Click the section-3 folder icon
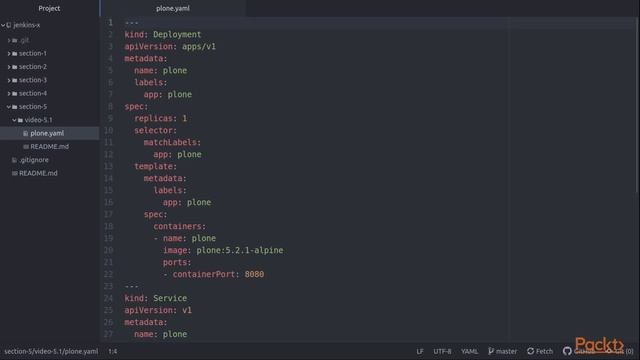Screen dimensions: 640x360 click(15, 80)
